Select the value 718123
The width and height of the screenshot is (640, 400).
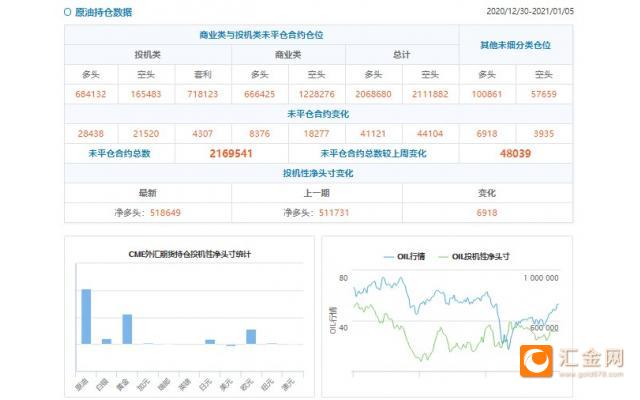click(x=202, y=94)
